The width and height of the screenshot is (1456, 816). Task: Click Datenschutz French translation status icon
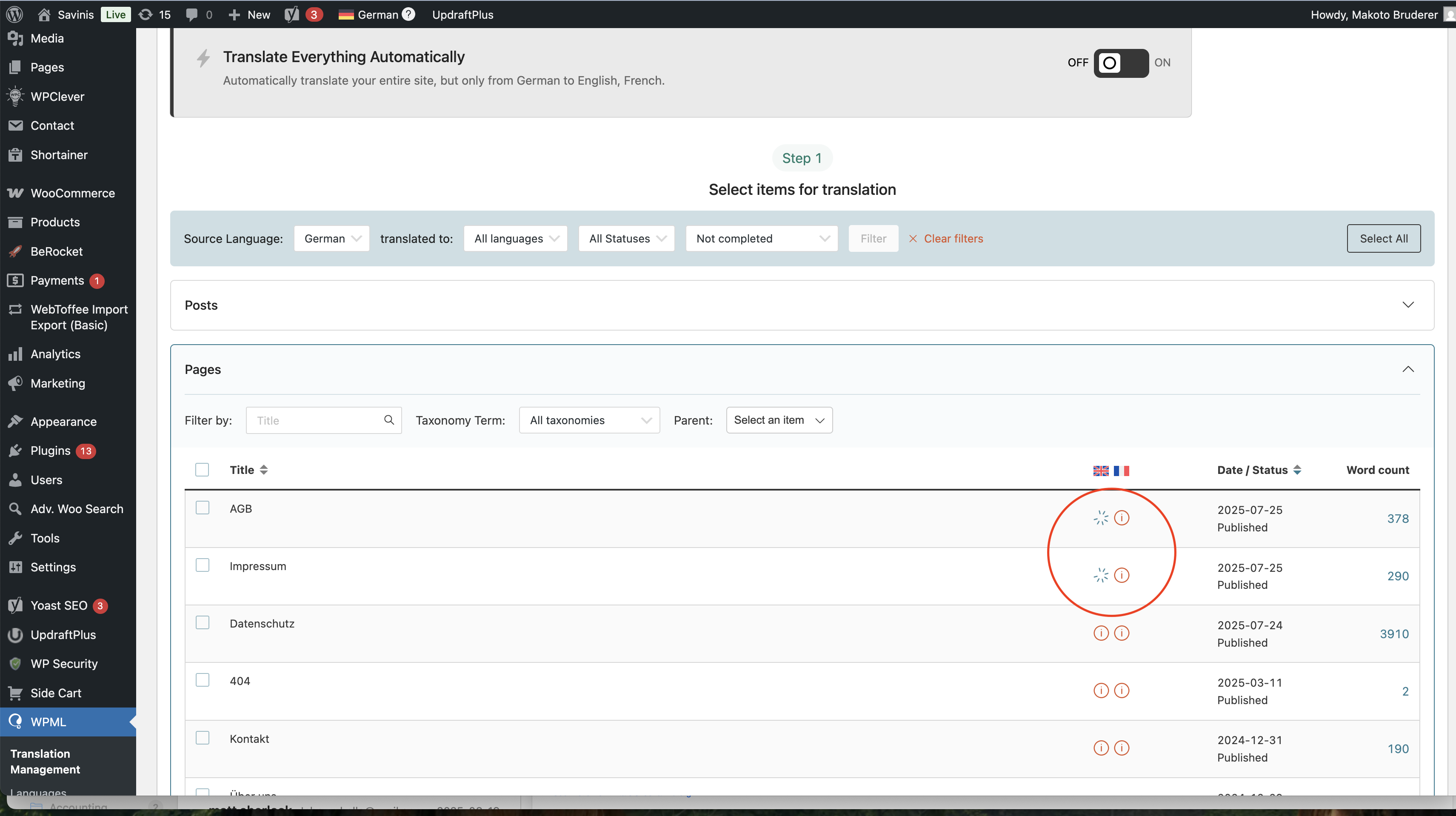point(1122,633)
